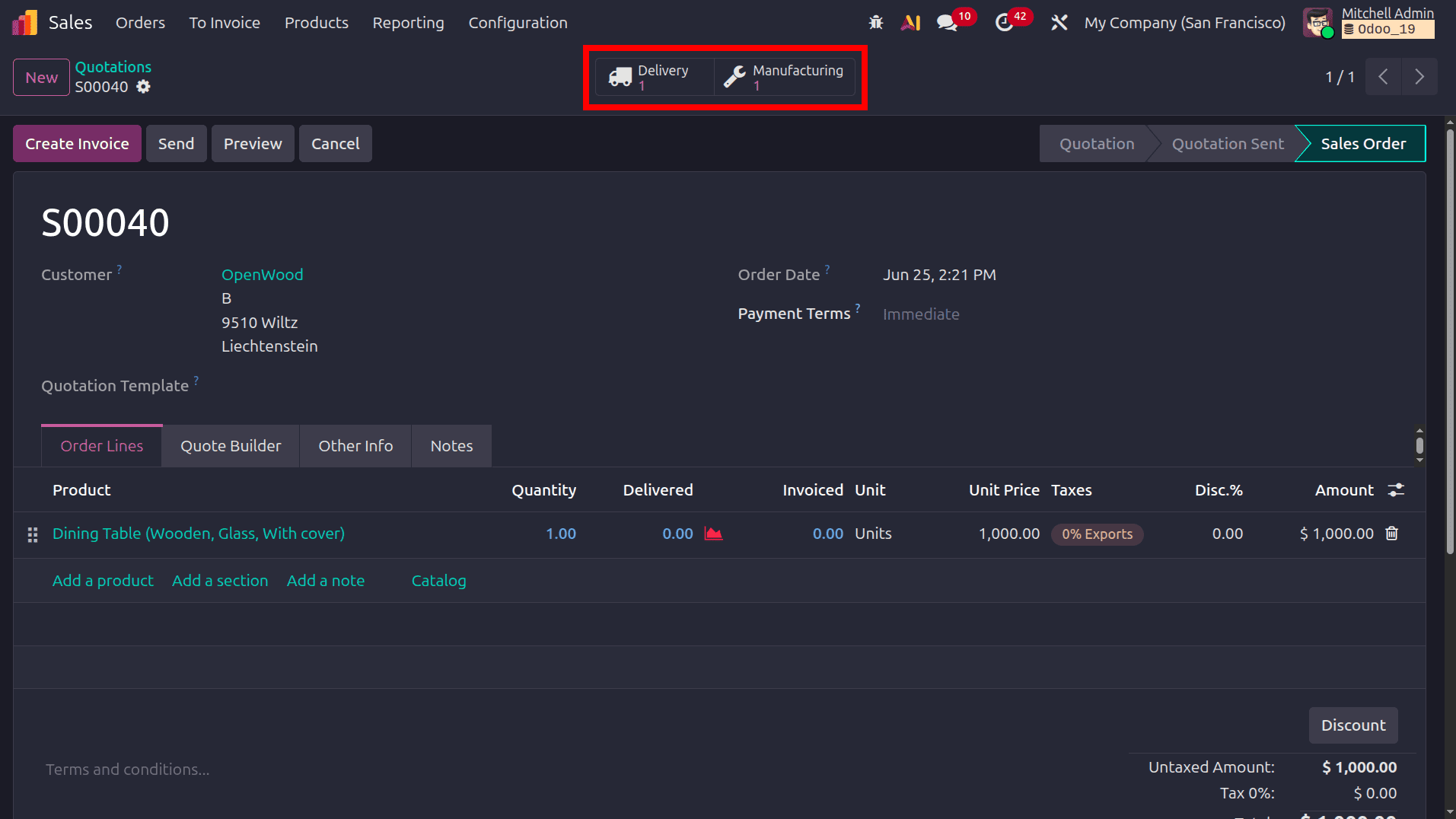
Task: Open the Configuration menu
Action: pos(518,23)
